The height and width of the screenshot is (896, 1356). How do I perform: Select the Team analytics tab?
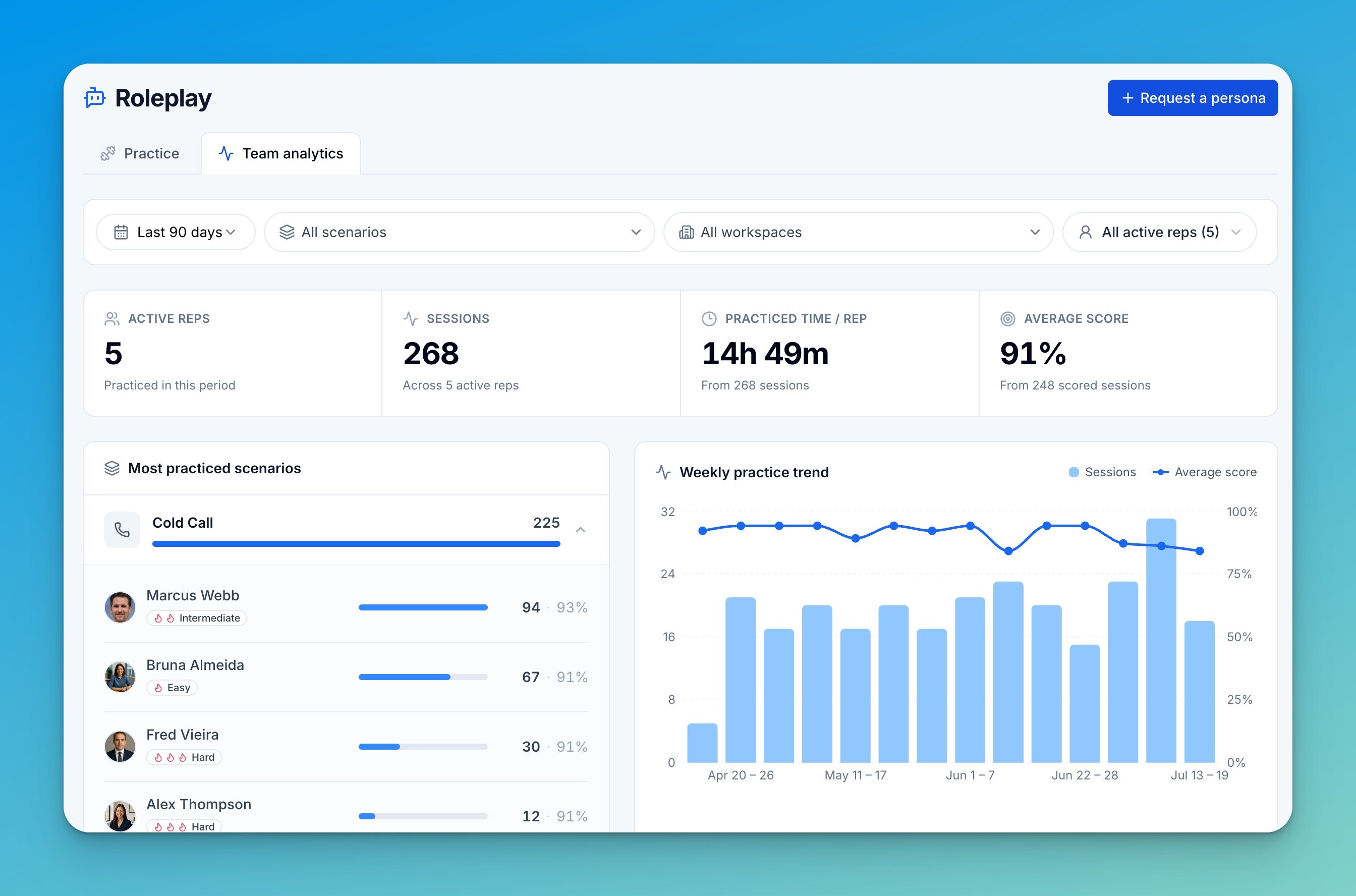(x=280, y=153)
